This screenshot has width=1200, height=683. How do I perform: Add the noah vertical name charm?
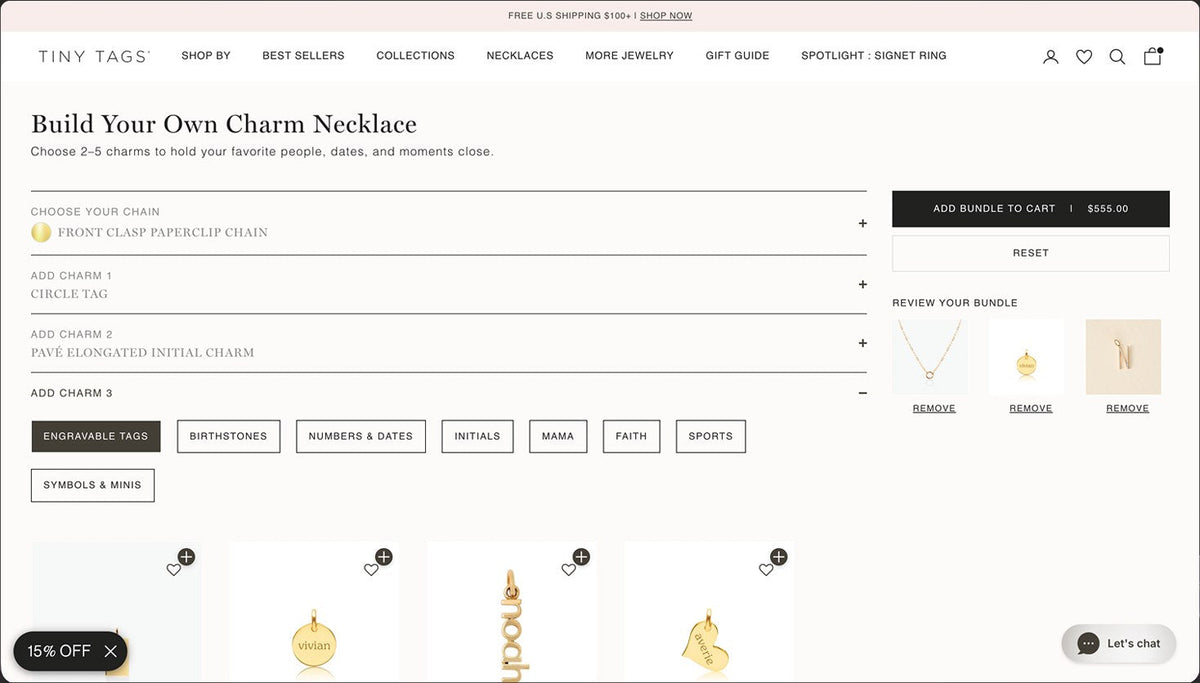581,557
